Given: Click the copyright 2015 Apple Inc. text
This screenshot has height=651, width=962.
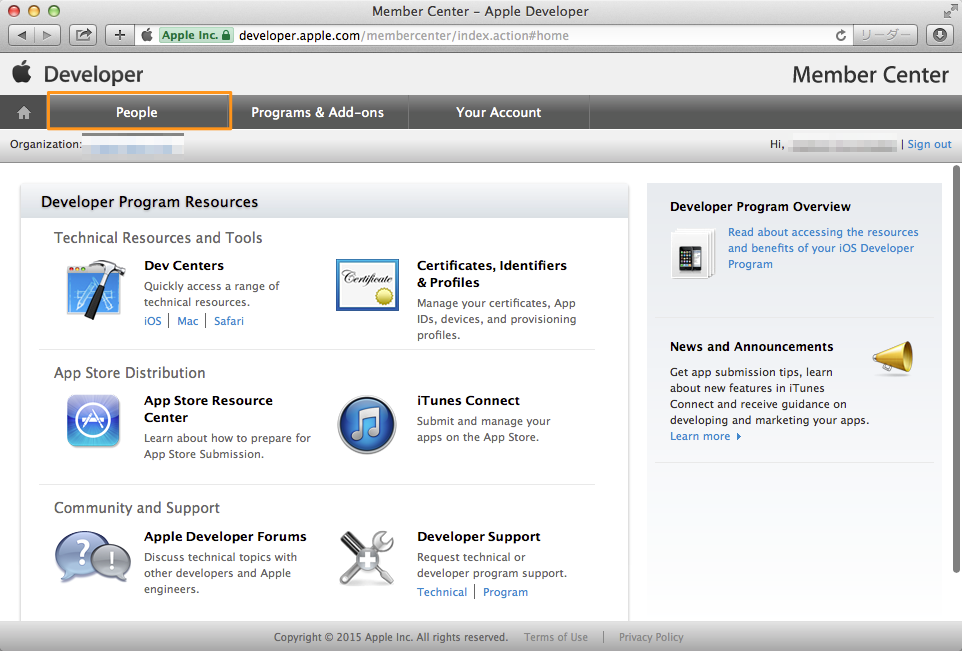Looking at the screenshot, I should (x=391, y=637).
